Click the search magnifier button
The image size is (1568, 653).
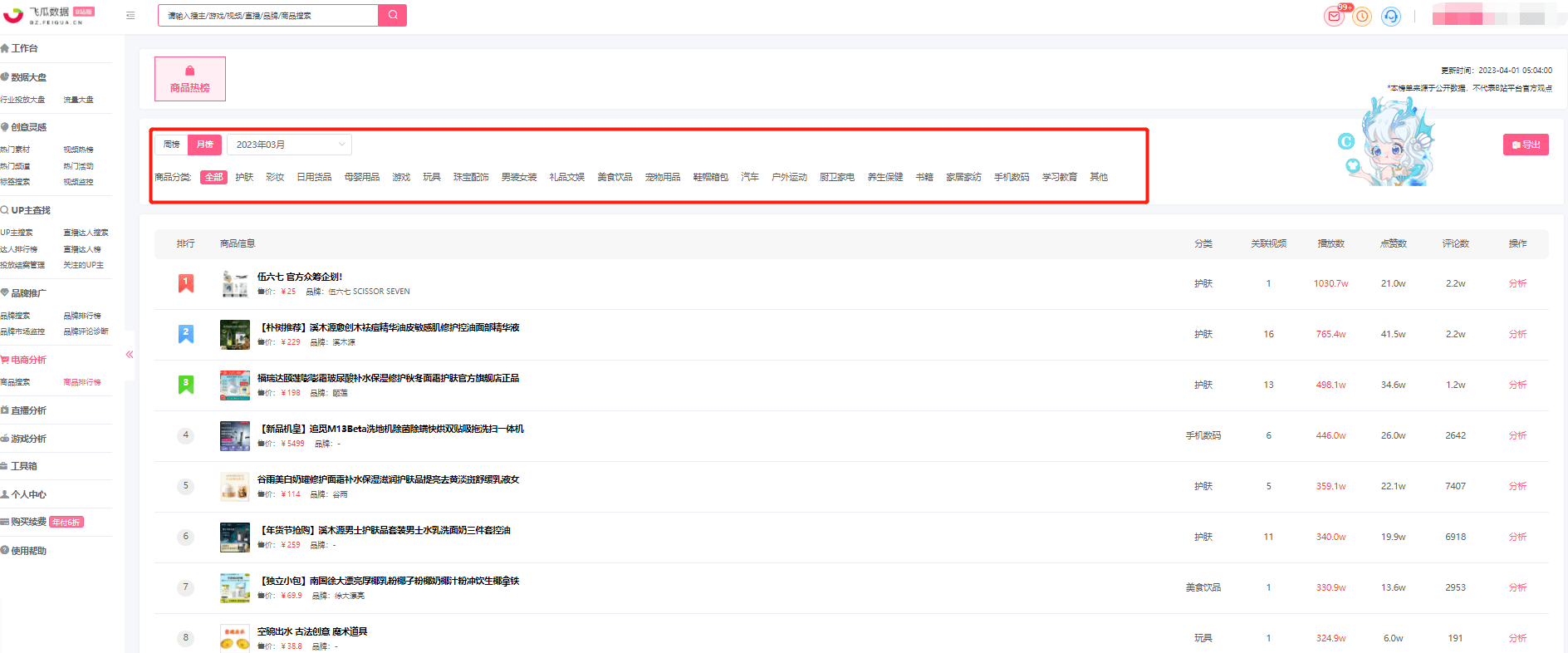pyautogui.click(x=392, y=15)
